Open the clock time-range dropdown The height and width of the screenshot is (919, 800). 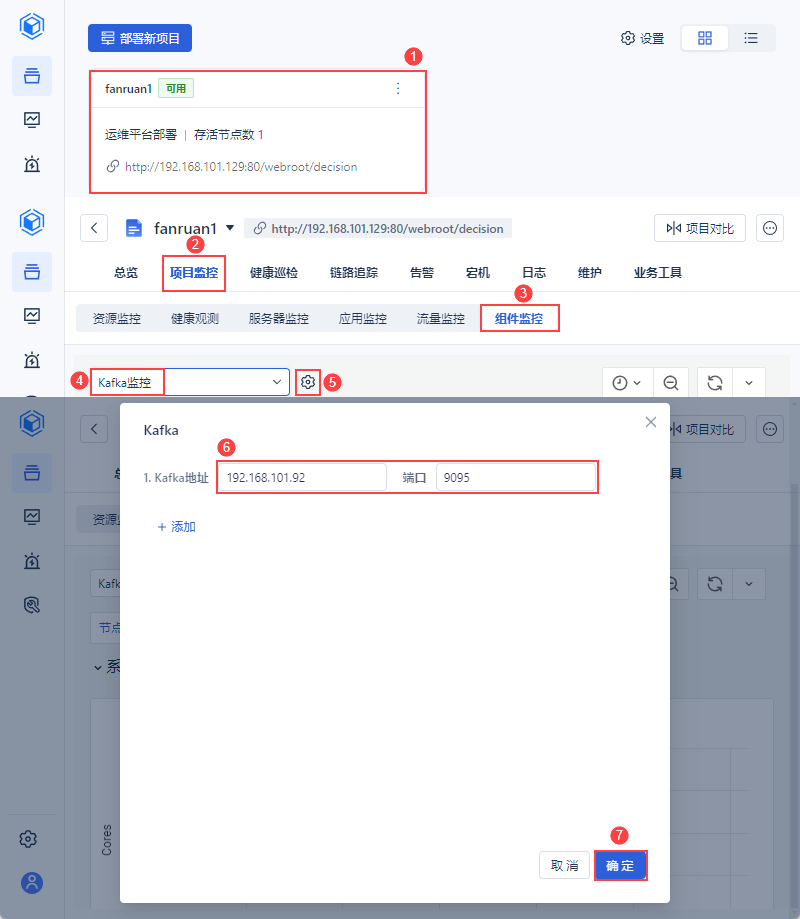[626, 383]
